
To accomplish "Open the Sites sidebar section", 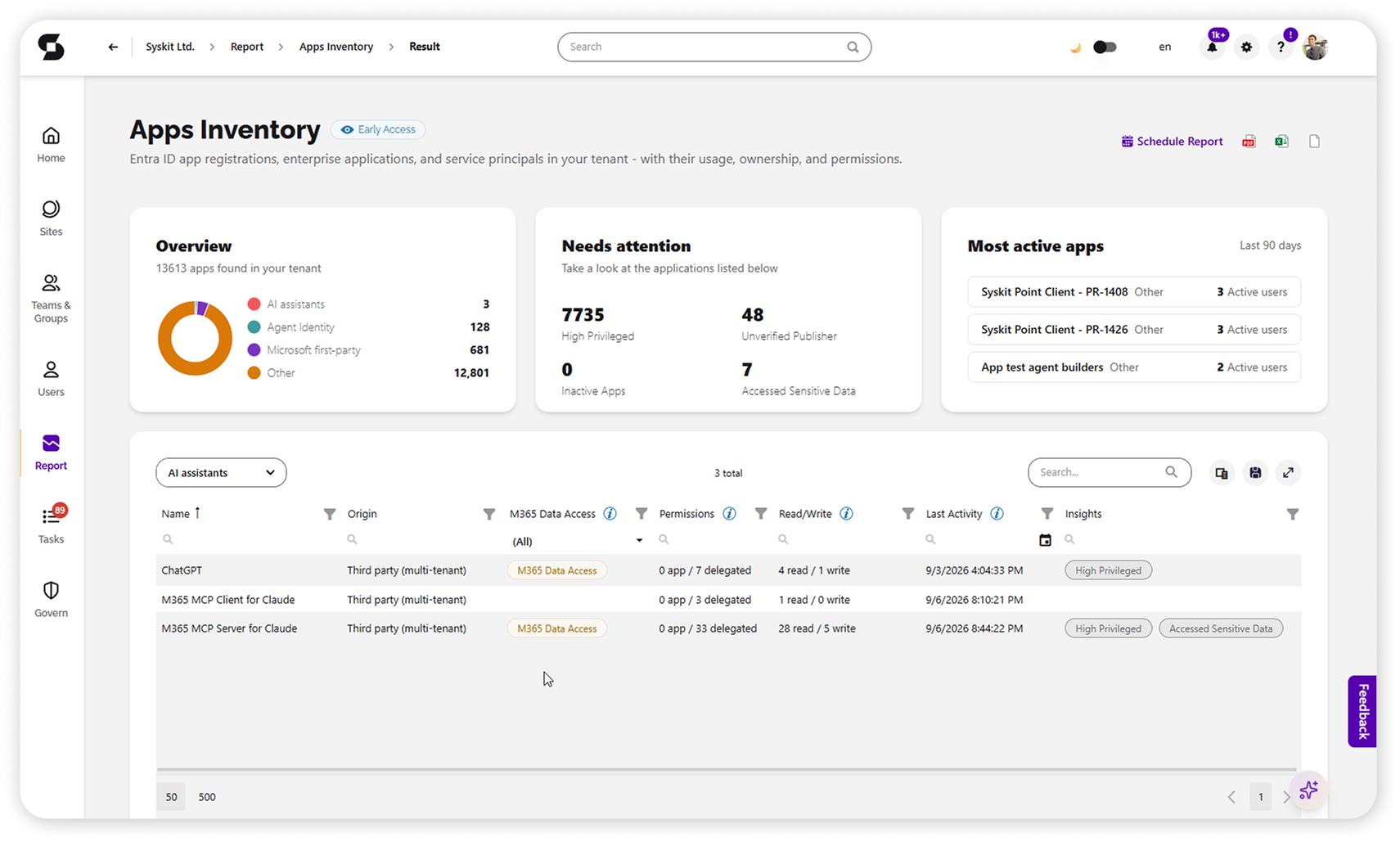I will [x=51, y=218].
